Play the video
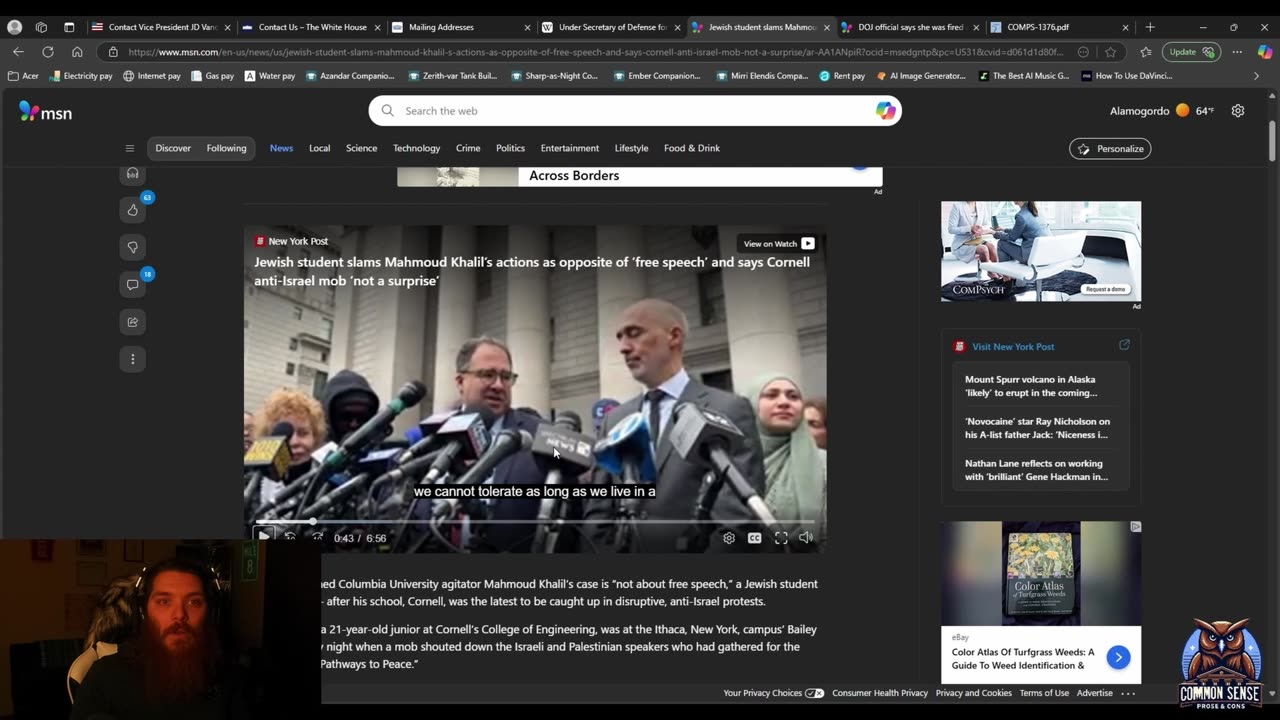The width and height of the screenshot is (1280, 720). 263,537
